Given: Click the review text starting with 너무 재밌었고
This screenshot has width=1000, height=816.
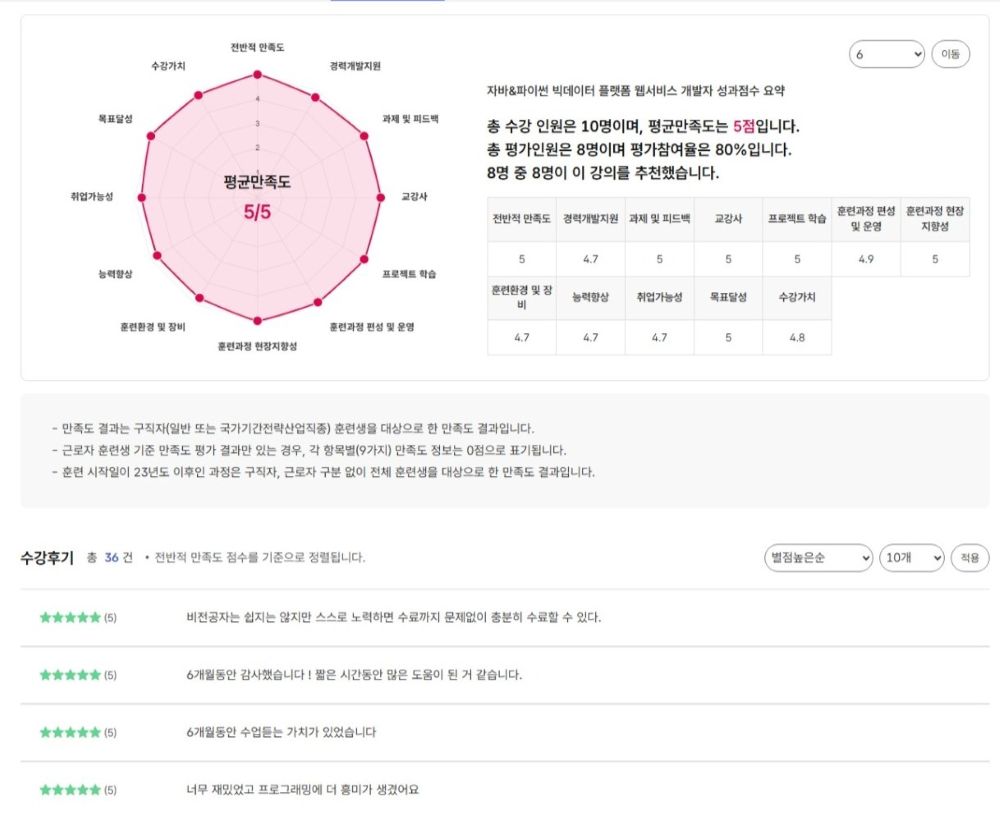Looking at the screenshot, I should click(302, 790).
